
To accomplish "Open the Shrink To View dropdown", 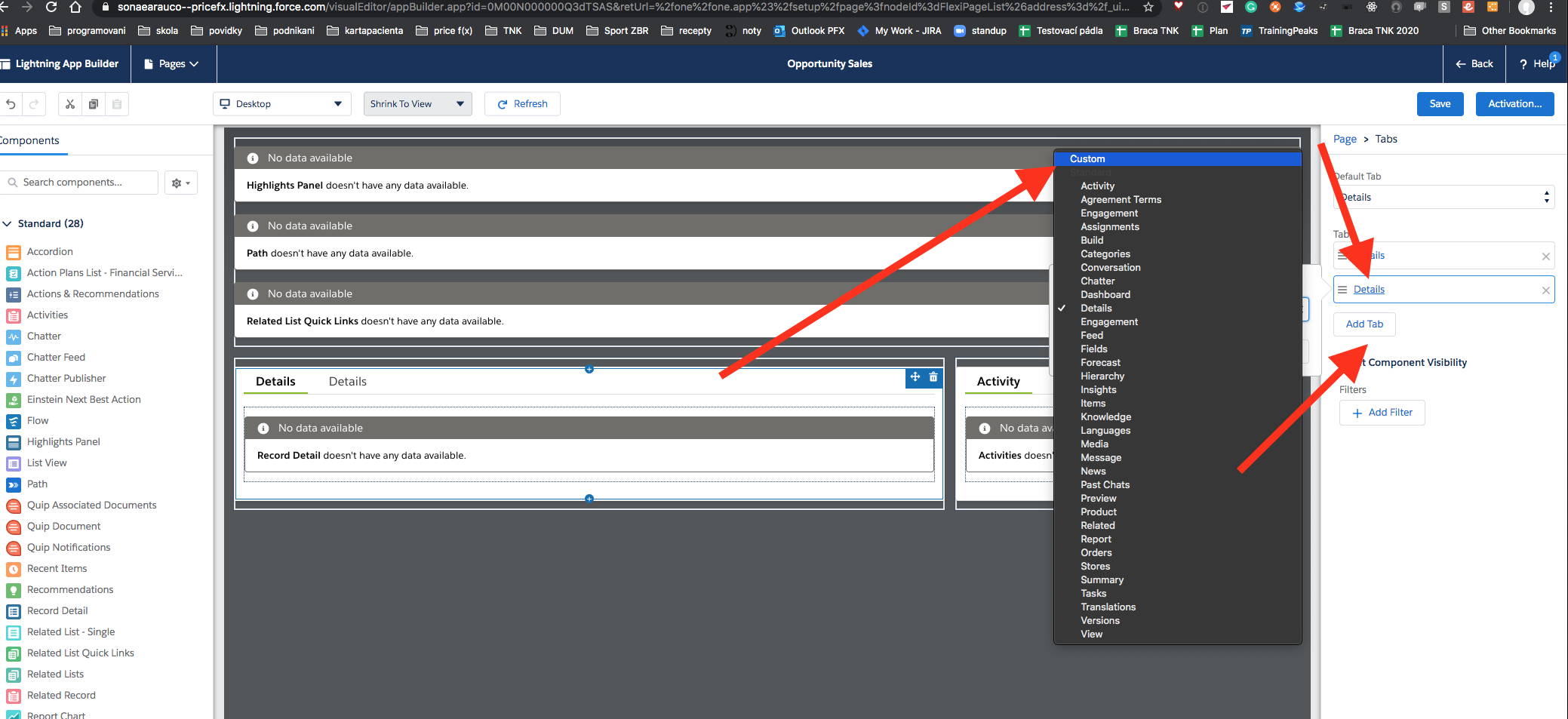I will coord(417,104).
